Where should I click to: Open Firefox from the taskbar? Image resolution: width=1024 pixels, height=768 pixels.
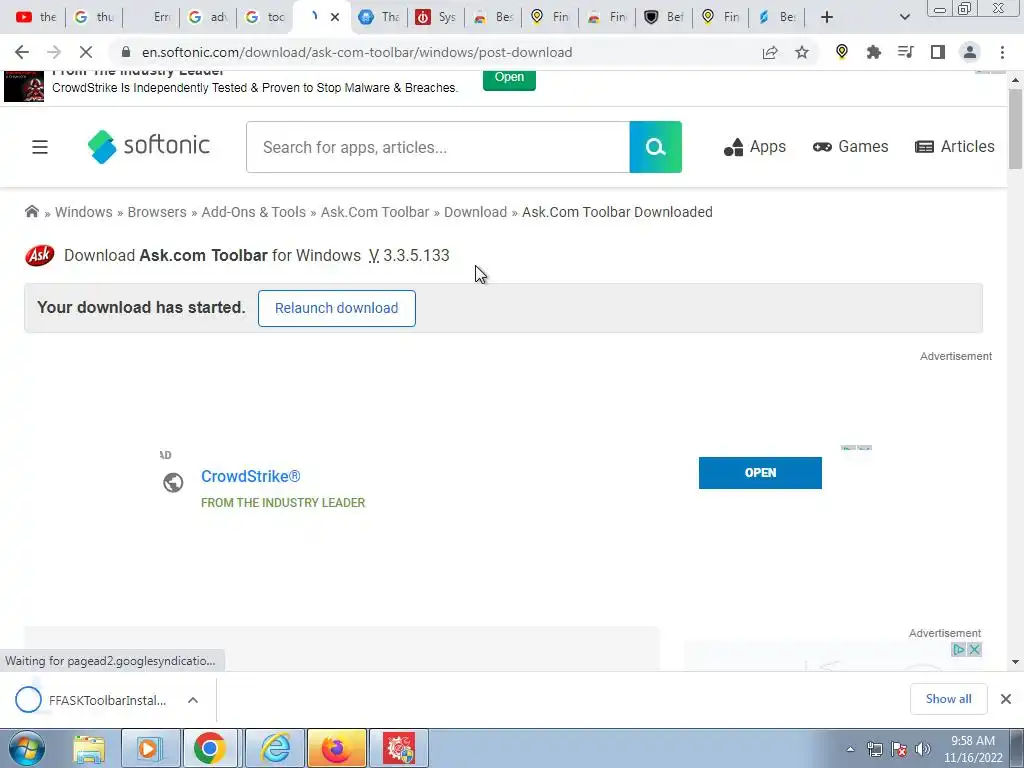point(337,748)
